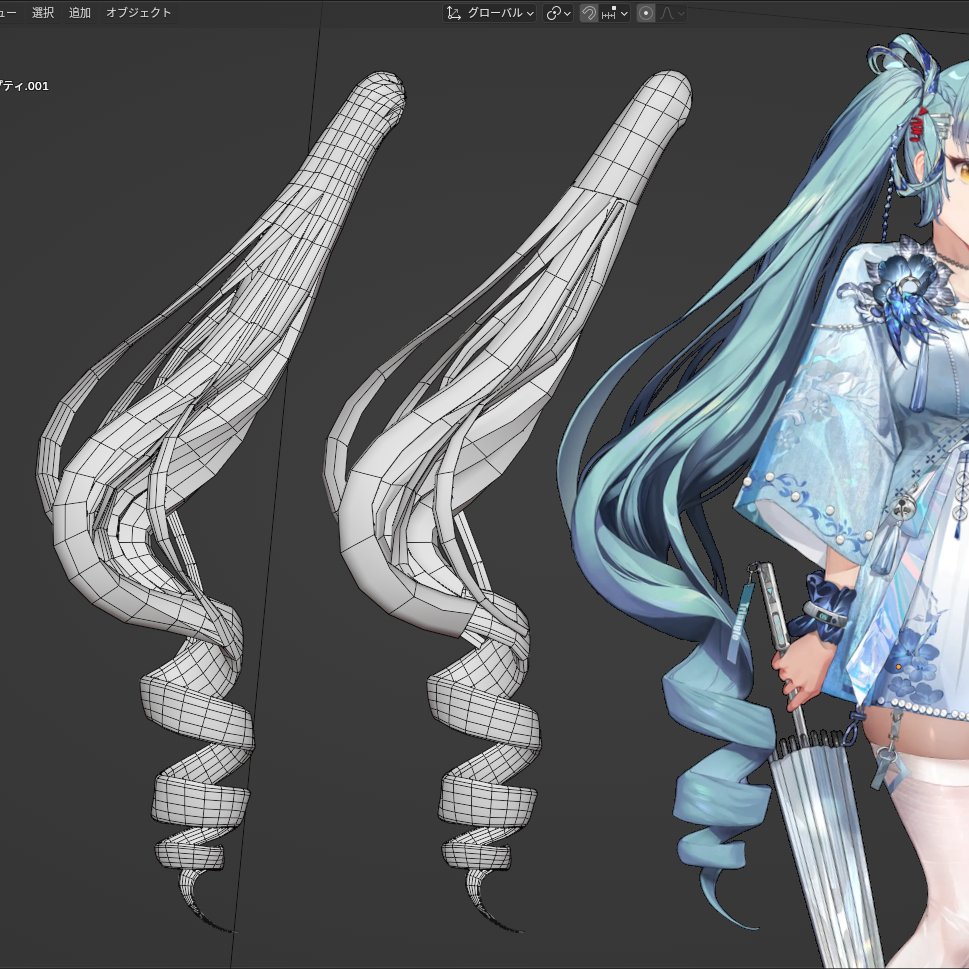
Task: Open the グローバル transform orientation dropdown
Action: 490,13
